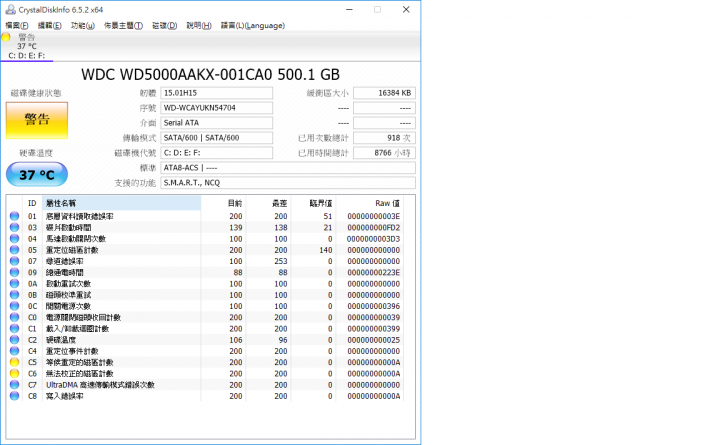Screen dimensions: 720x445
Task: Click the blue status orb for attribute C4
Action: 15,351
